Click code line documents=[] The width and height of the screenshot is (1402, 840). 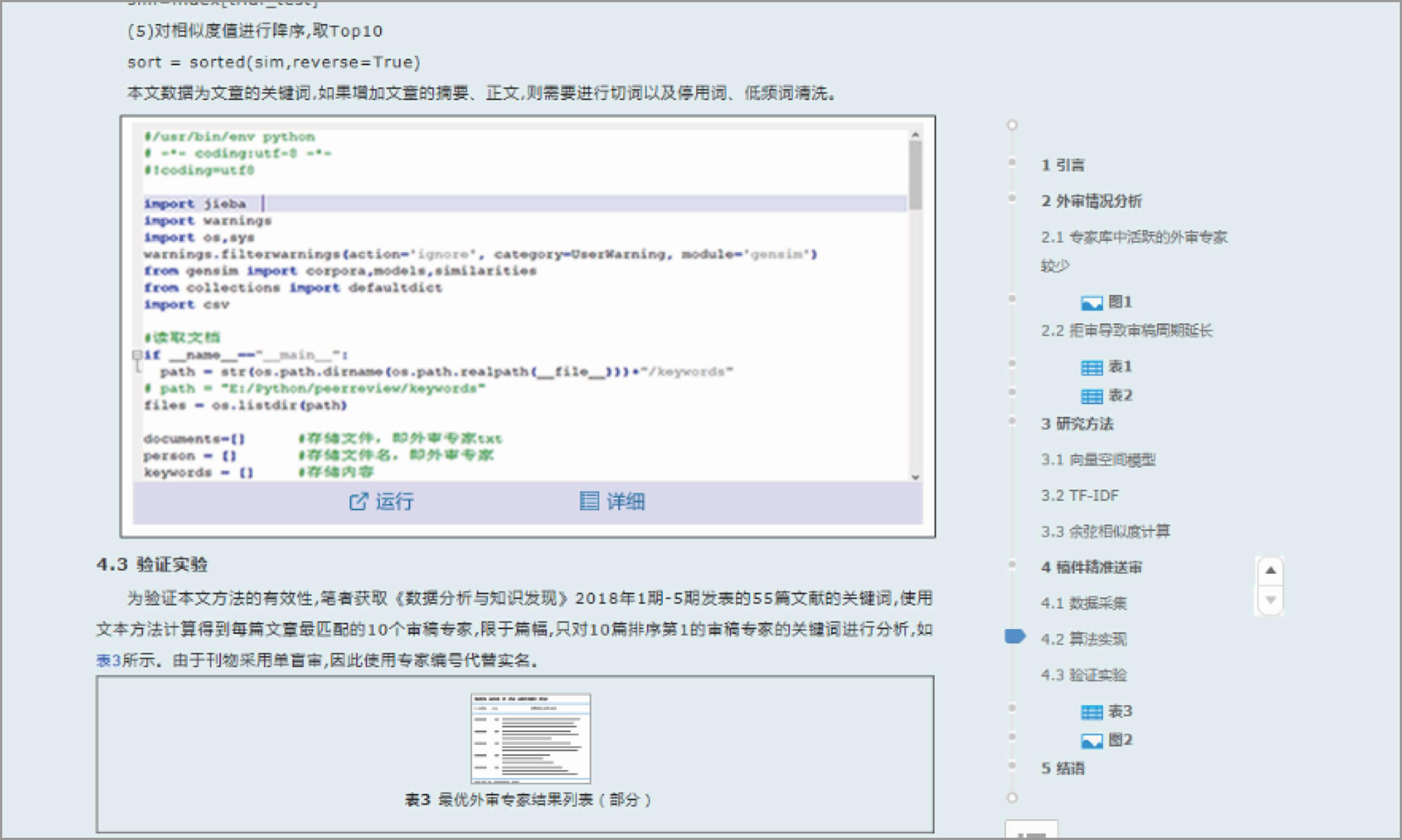[x=194, y=439]
